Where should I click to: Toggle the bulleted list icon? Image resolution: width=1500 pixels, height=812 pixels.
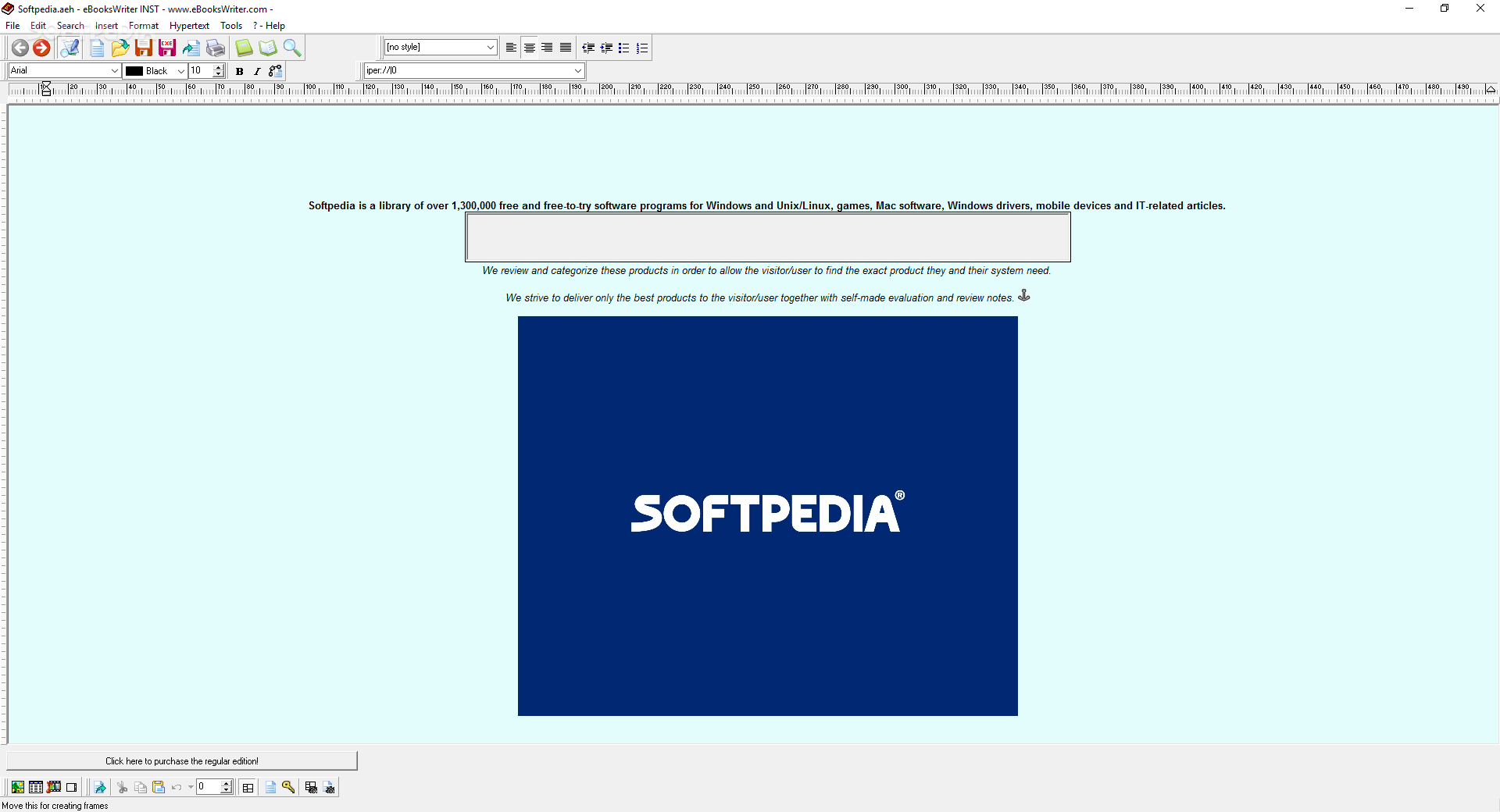pyautogui.click(x=623, y=48)
